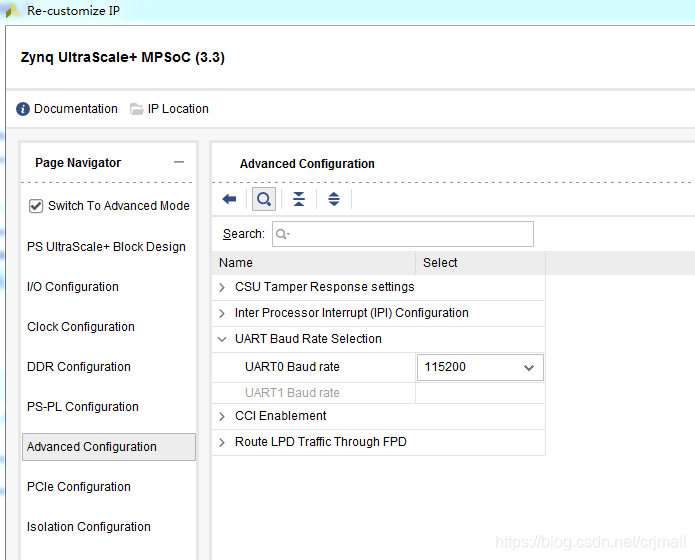Collapse Page Navigator with minus icon
This screenshot has width=695, height=560.
[179, 162]
